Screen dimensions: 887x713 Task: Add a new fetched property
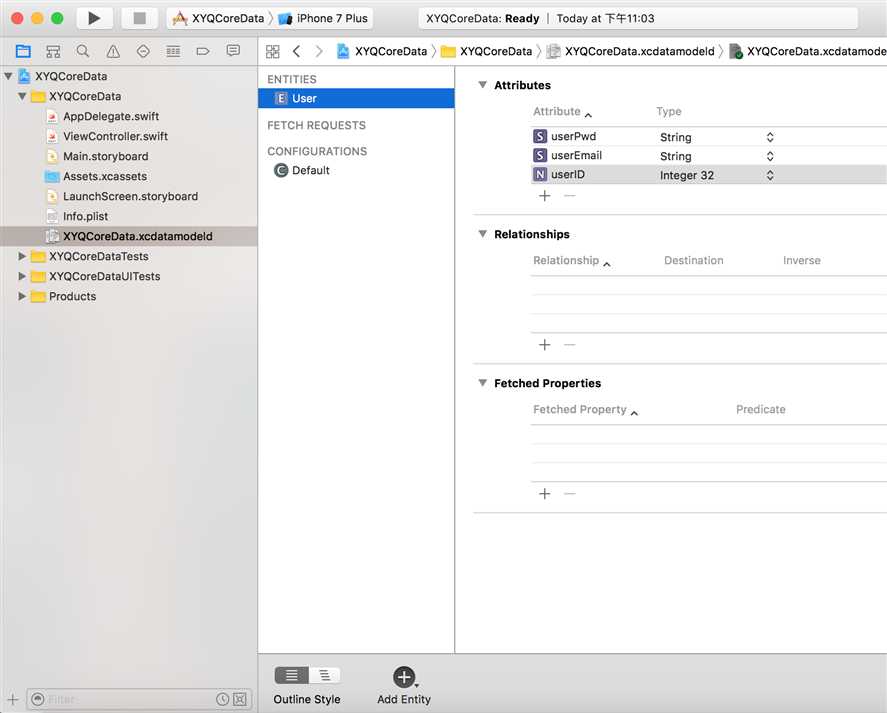(x=545, y=494)
